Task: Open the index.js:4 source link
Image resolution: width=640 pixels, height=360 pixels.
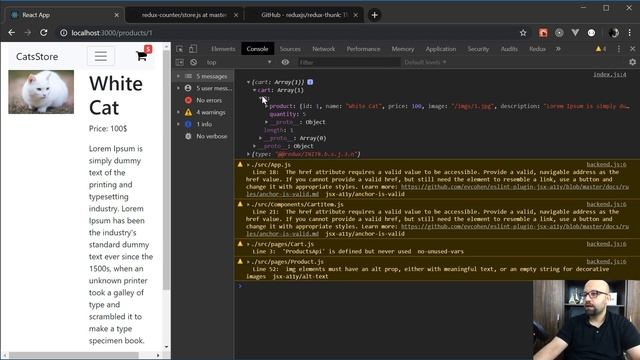Action: pyautogui.click(x=610, y=74)
